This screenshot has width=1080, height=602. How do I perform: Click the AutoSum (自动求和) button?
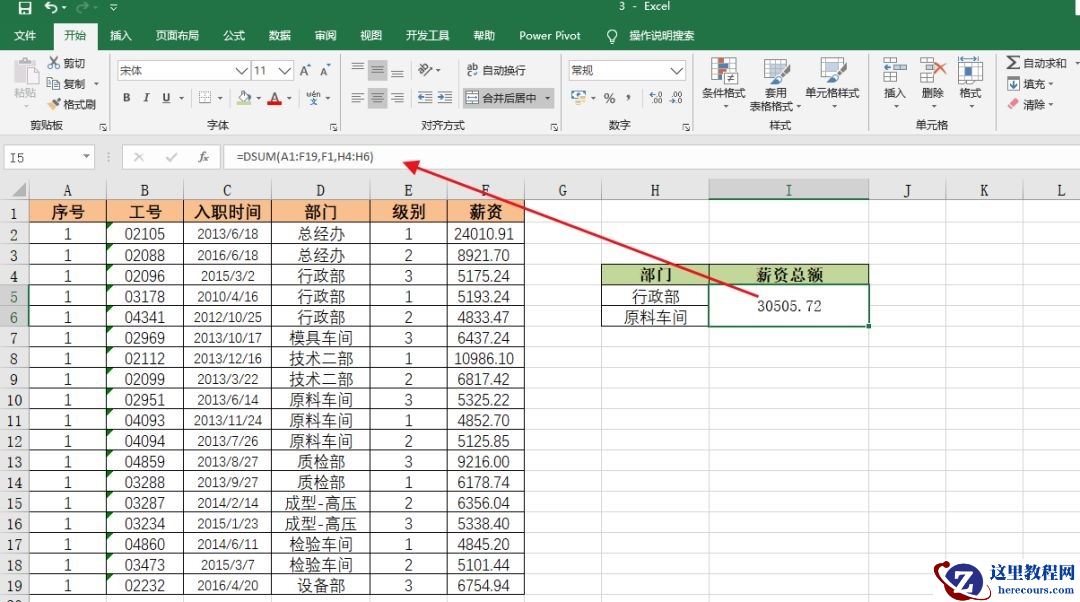pos(1040,63)
